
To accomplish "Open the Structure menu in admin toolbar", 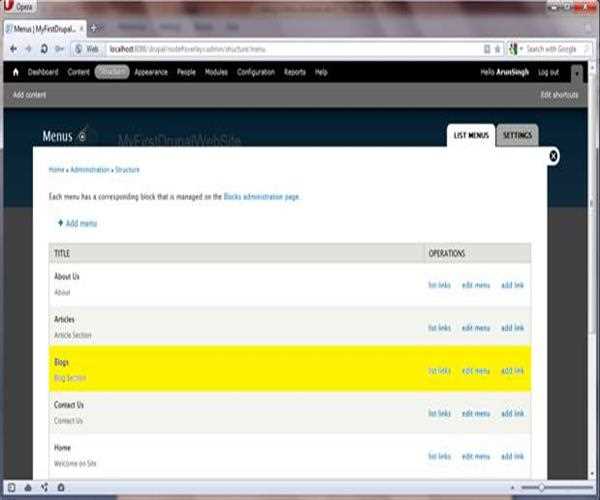I will click(112, 73).
